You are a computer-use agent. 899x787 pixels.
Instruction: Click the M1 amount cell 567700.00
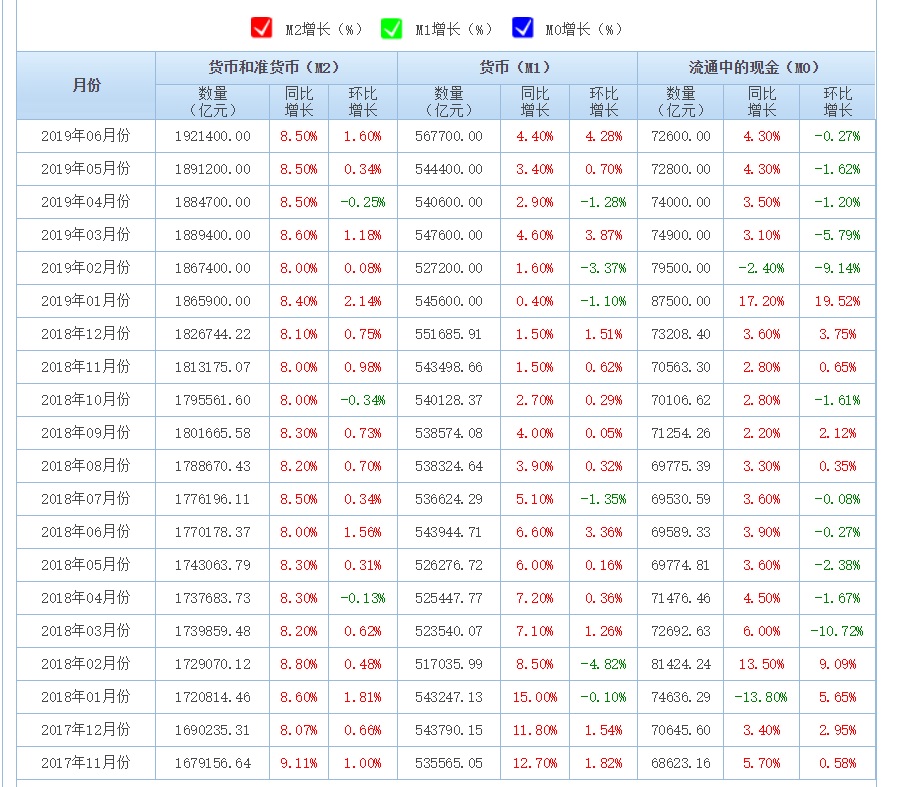click(x=449, y=136)
